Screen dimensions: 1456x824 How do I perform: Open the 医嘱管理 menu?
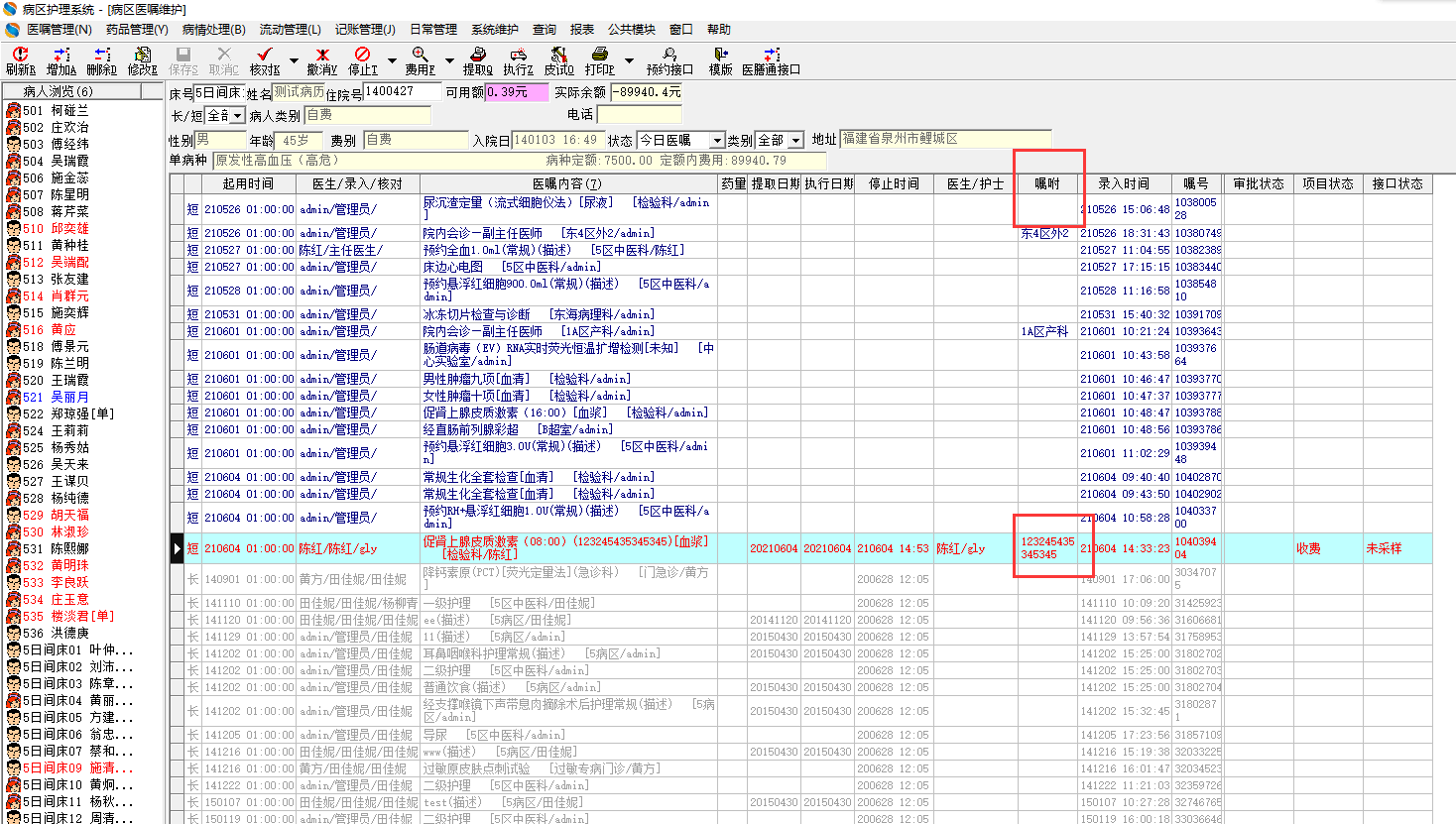58,30
